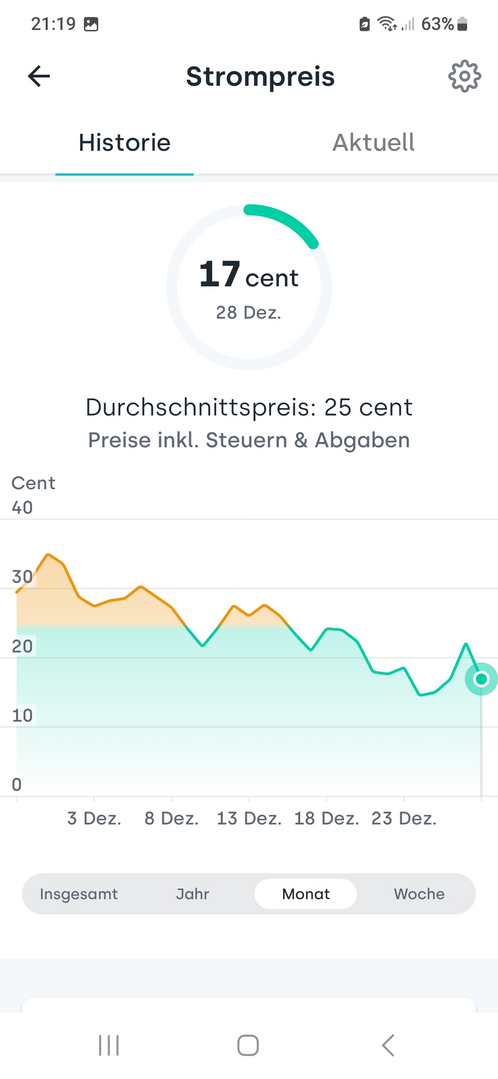Tap the Durchschnittspreis: 25 cent text
Screen dimensions: 498x1079
tap(249, 407)
